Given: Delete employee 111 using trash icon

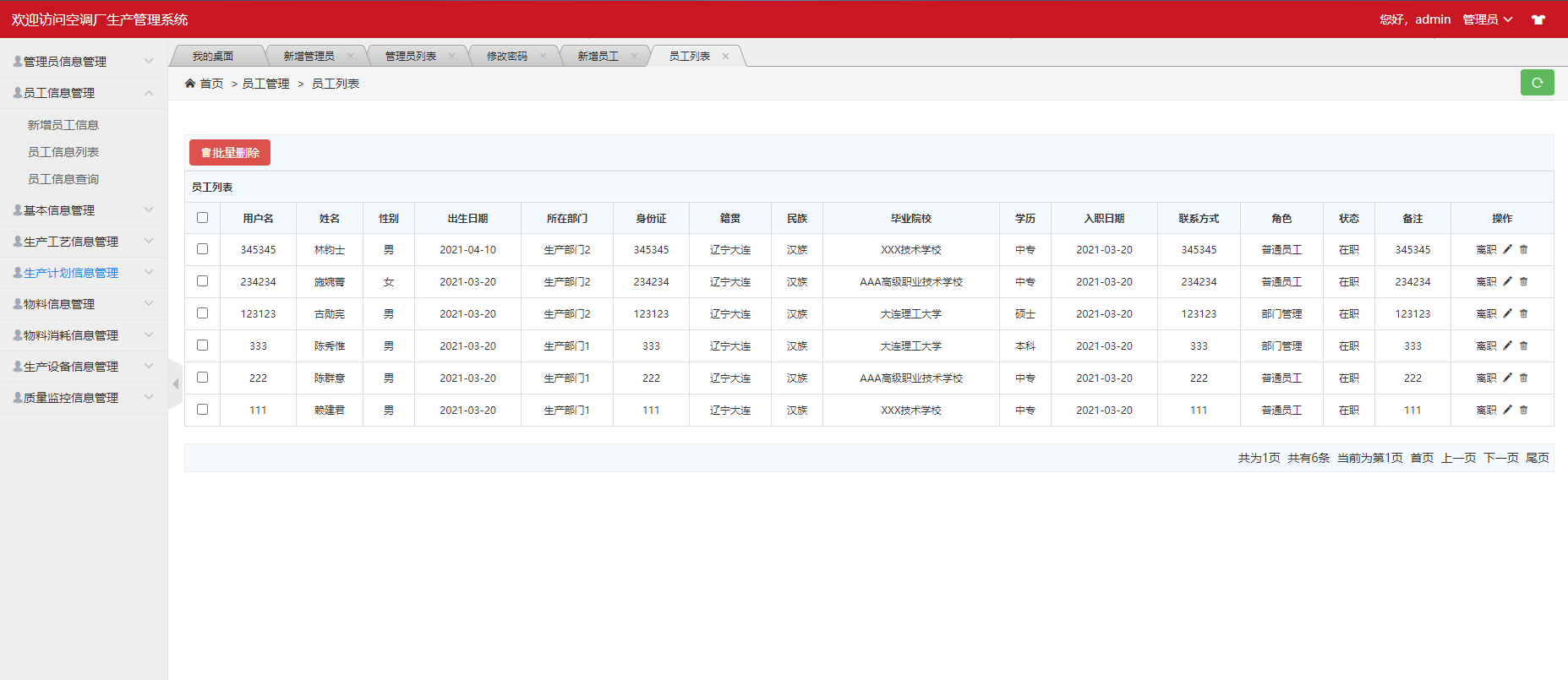Looking at the screenshot, I should (x=1524, y=410).
